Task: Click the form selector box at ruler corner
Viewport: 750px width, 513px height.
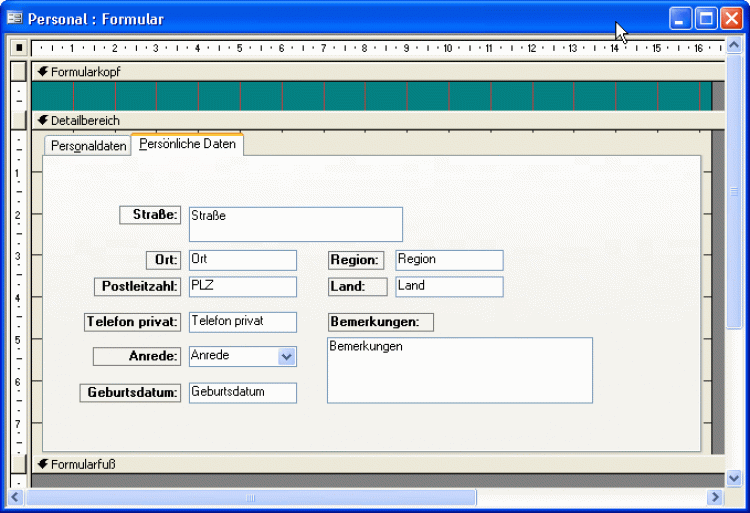Action: (18, 48)
